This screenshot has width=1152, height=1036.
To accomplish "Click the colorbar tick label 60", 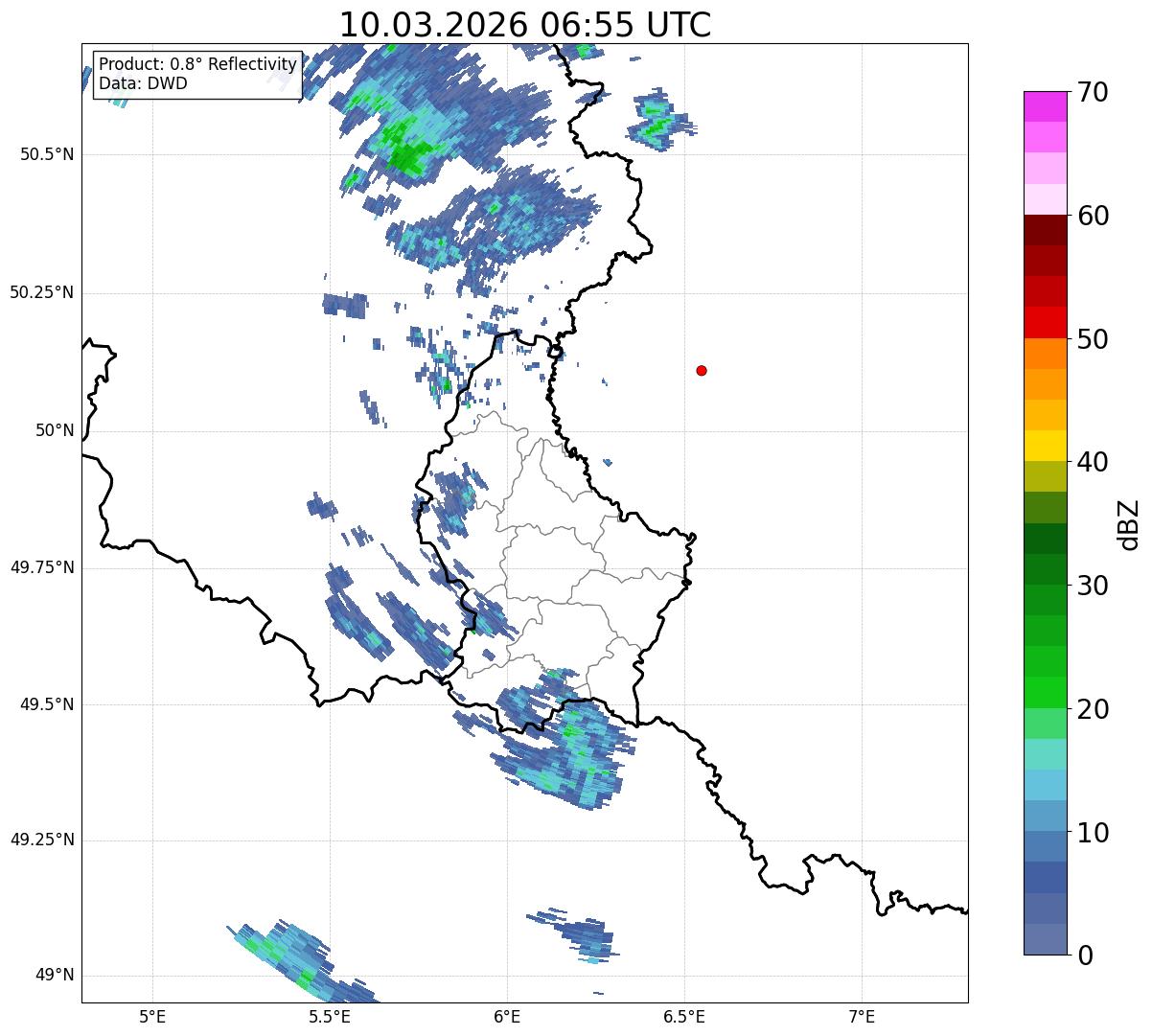I will [x=1094, y=217].
